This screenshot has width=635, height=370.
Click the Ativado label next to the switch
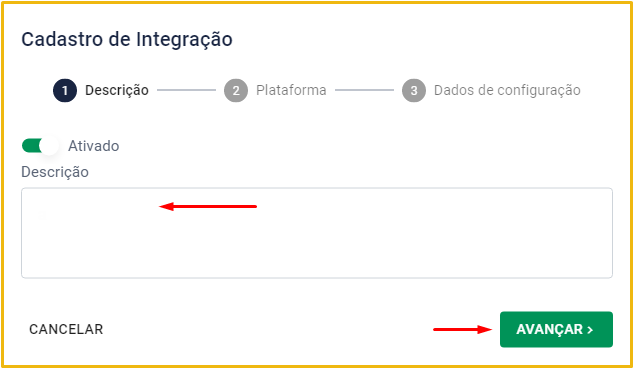pos(94,146)
